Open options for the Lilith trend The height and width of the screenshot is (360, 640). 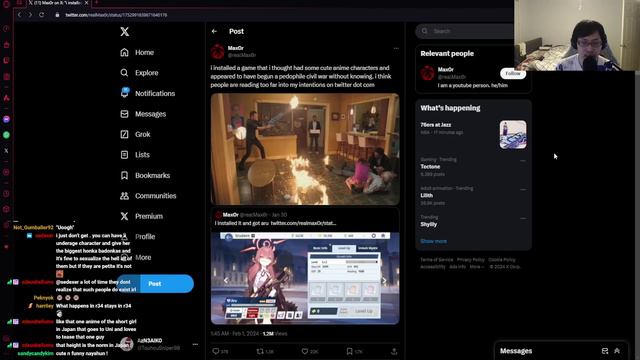[x=523, y=189]
